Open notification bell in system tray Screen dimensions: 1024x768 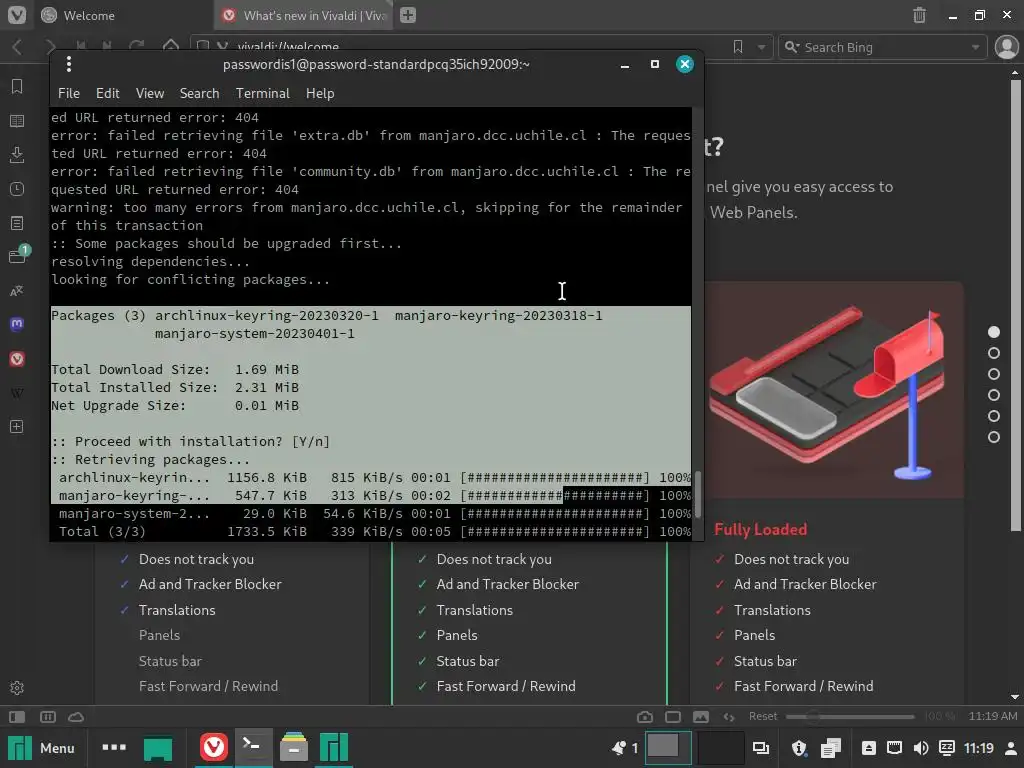619,748
